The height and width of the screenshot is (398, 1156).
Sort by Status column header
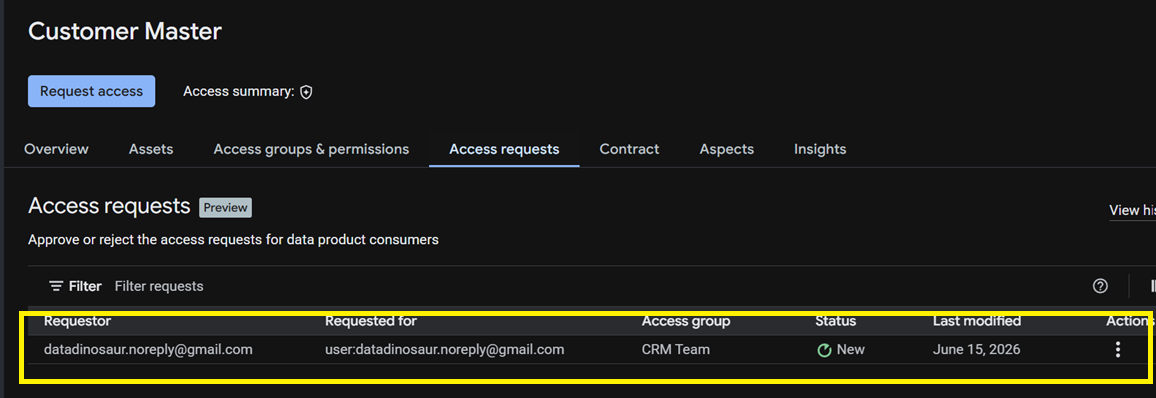point(836,321)
